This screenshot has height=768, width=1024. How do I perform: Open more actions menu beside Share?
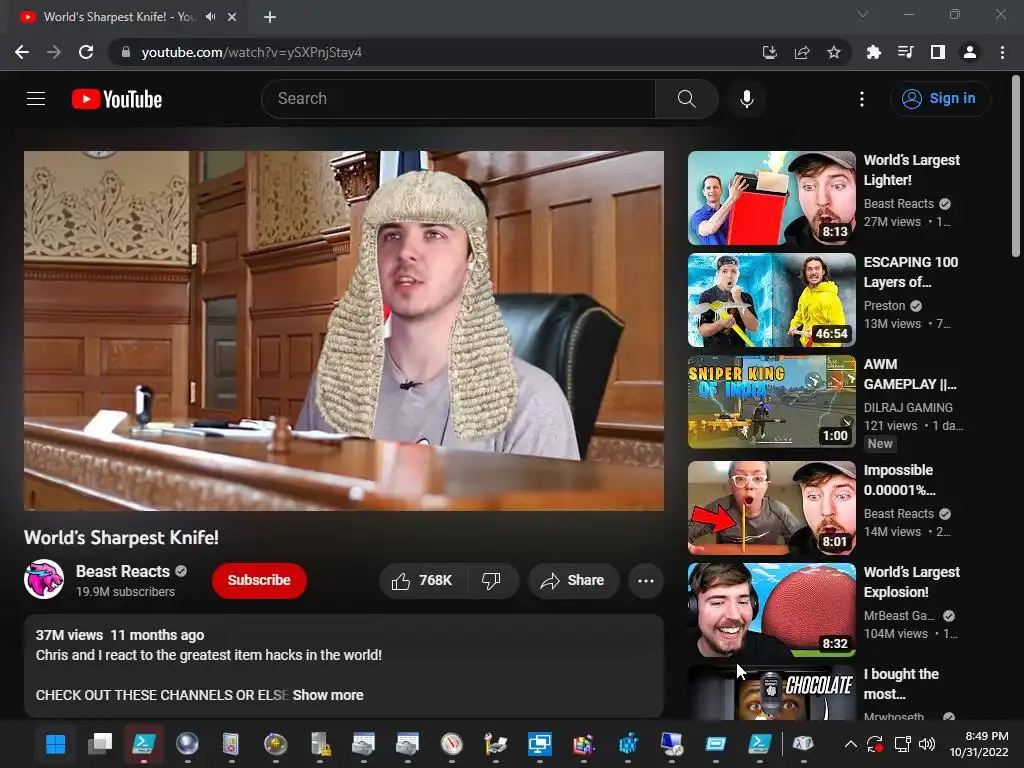click(646, 581)
